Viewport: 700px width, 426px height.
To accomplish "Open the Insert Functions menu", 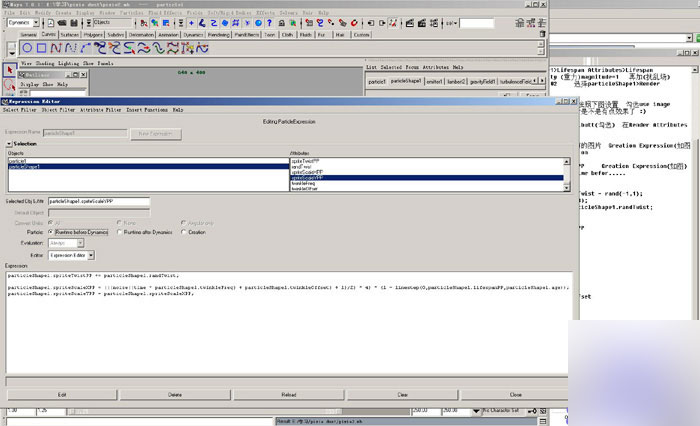I will coord(147,110).
